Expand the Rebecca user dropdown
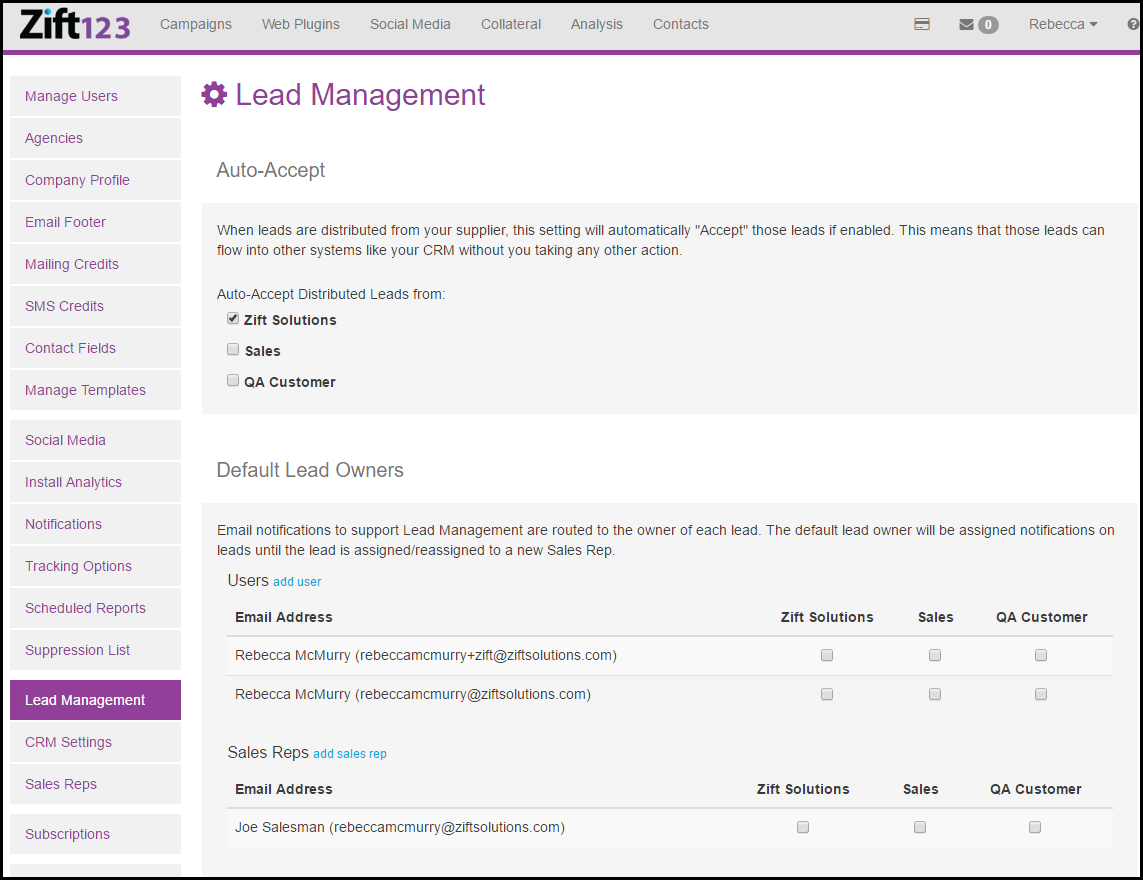This screenshot has height=880, width=1143. click(x=1062, y=24)
